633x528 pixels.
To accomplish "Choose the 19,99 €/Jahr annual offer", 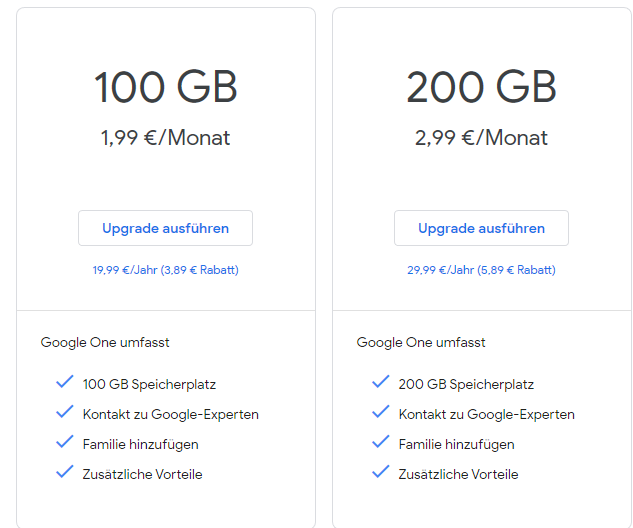I will click(165, 270).
